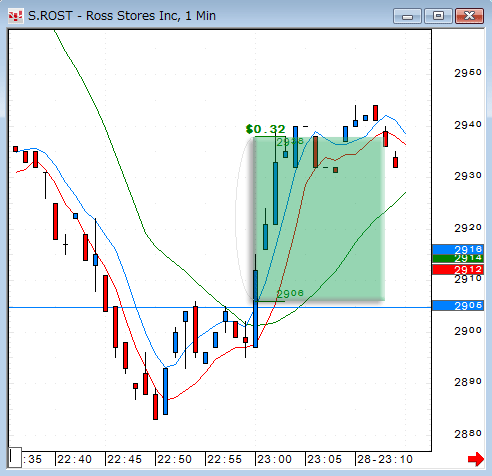
Task: Click the 23:05 time axis label
Action: pos(324,459)
